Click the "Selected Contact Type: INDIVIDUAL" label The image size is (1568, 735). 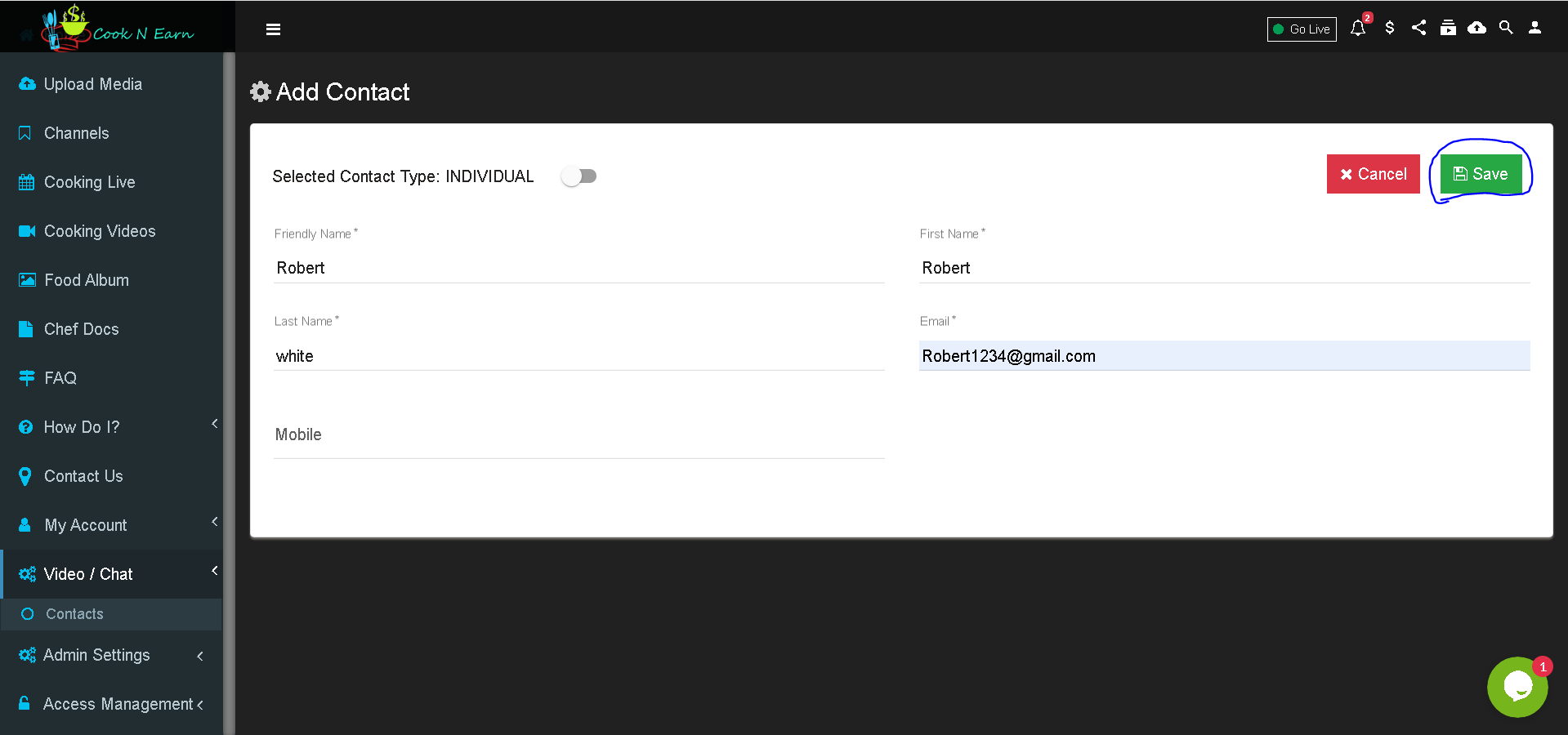(x=403, y=176)
